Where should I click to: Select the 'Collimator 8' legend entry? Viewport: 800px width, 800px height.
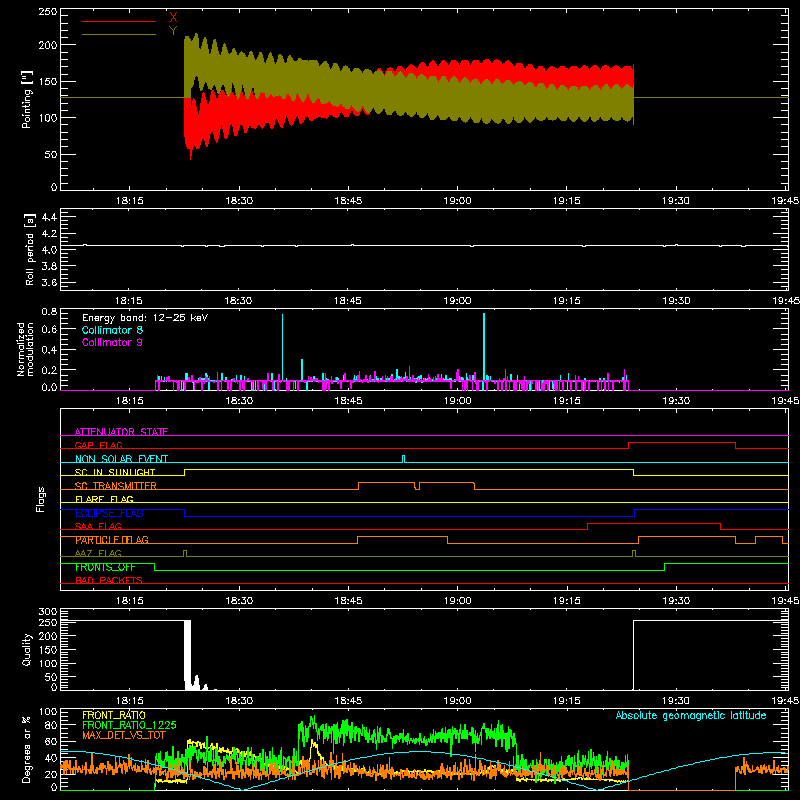point(112,330)
